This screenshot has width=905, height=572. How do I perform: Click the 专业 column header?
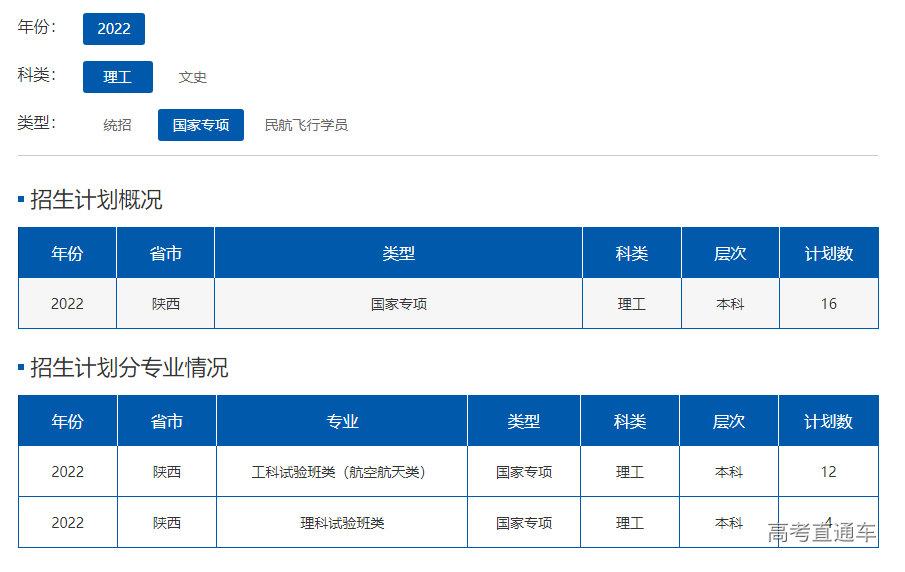[342, 421]
